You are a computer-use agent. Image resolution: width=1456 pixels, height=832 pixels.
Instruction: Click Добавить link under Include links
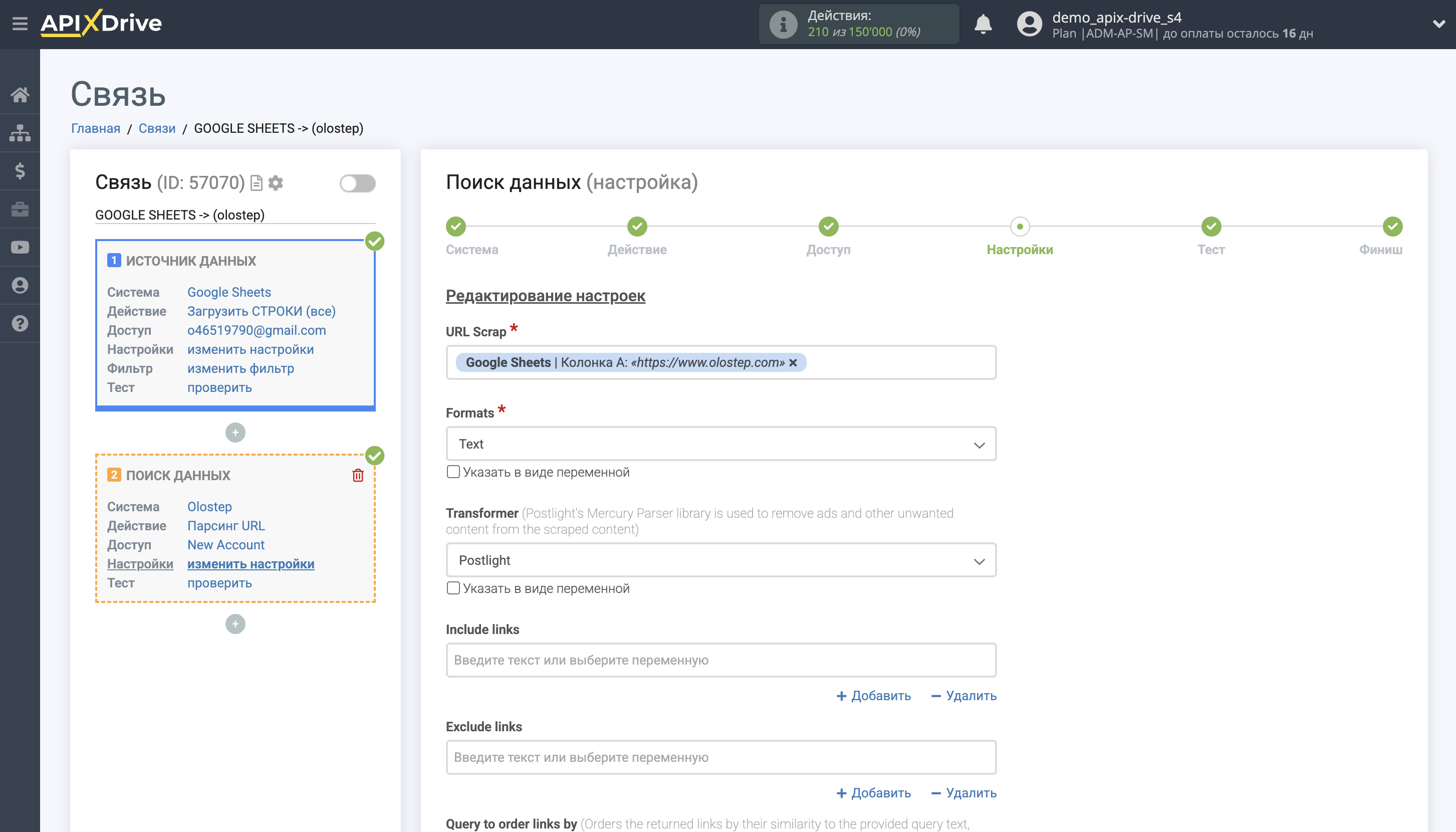click(x=873, y=696)
